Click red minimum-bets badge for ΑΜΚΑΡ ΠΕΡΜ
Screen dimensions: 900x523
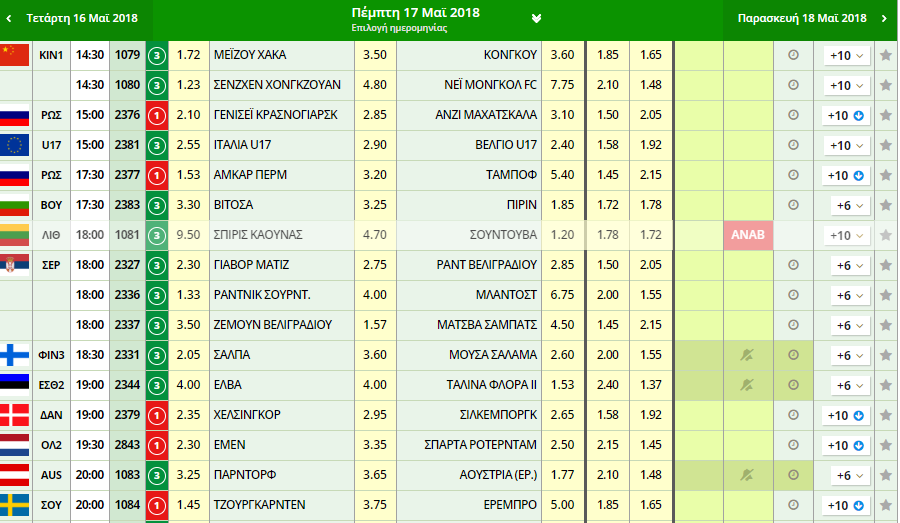coord(157,175)
